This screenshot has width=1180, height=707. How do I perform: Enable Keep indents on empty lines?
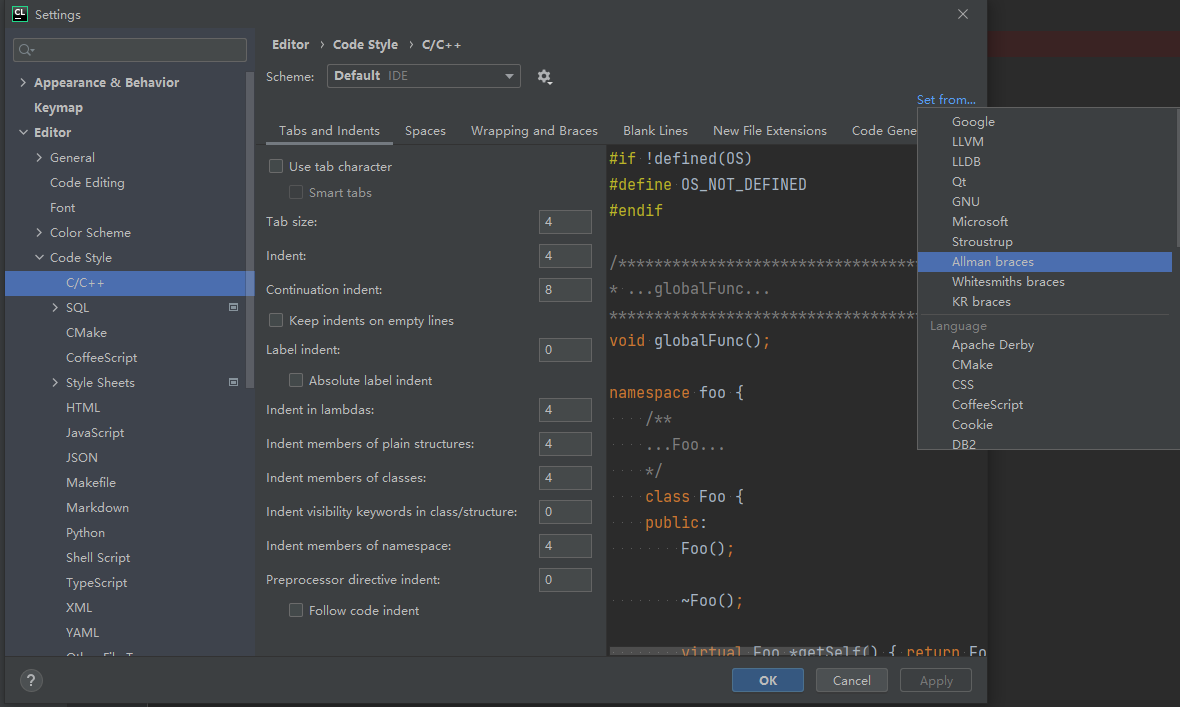[x=276, y=321]
